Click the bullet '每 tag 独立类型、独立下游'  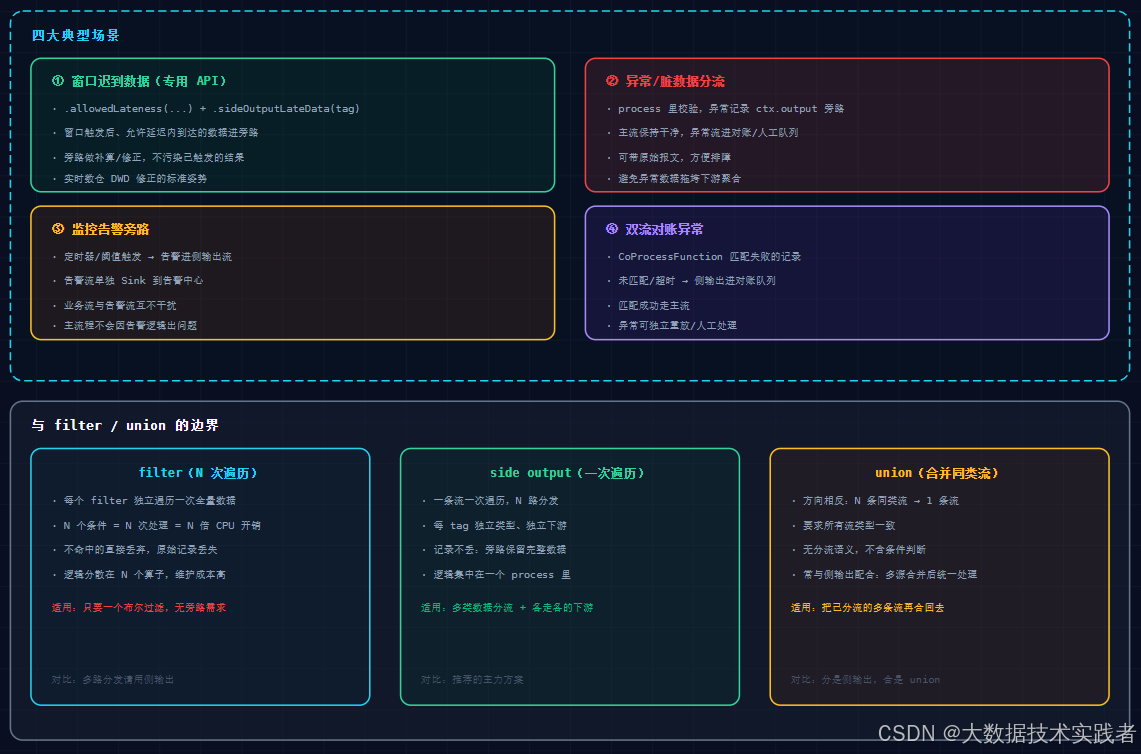(x=499, y=525)
